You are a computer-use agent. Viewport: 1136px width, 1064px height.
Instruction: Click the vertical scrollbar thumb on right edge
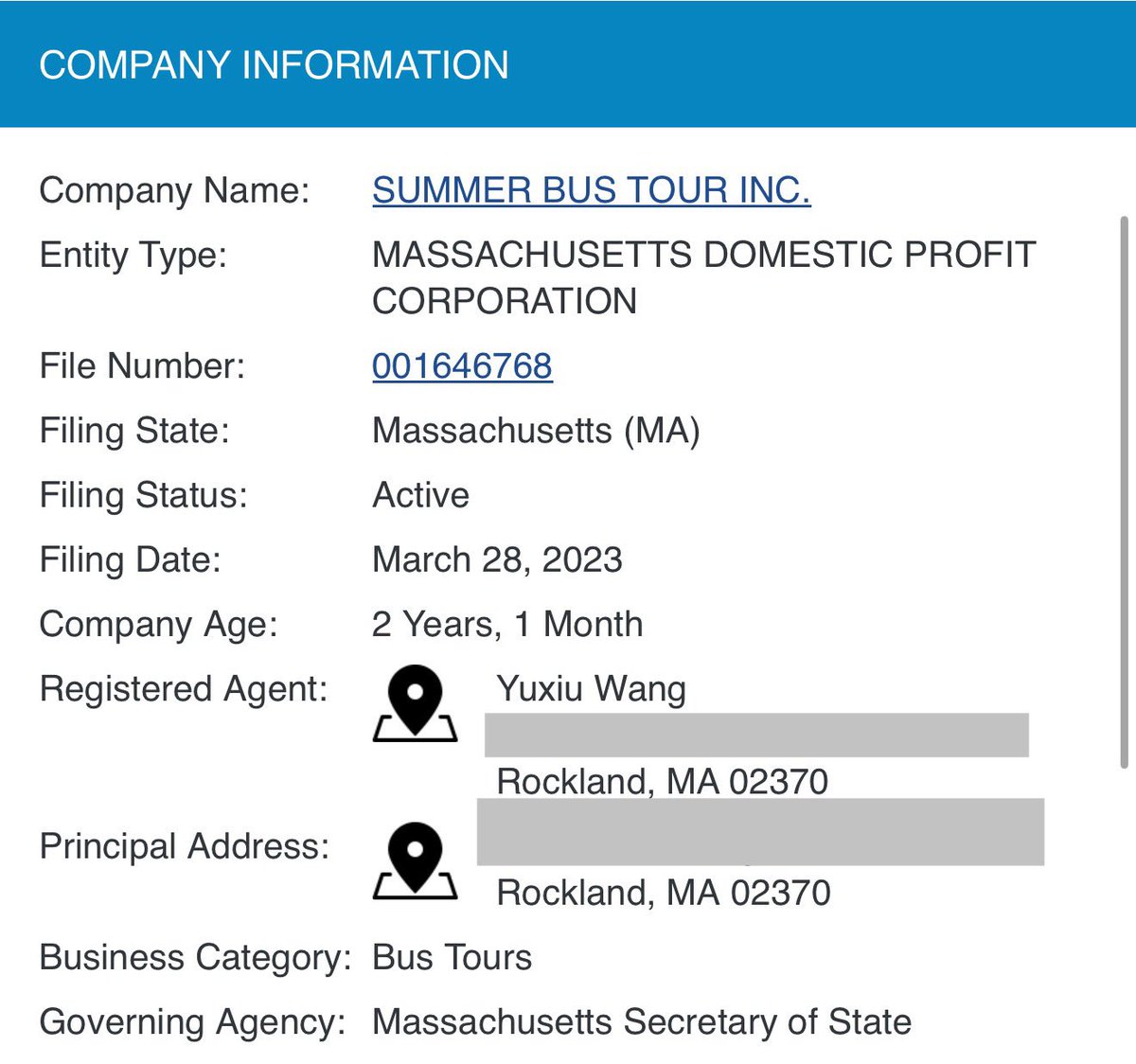pyautogui.click(x=1124, y=492)
